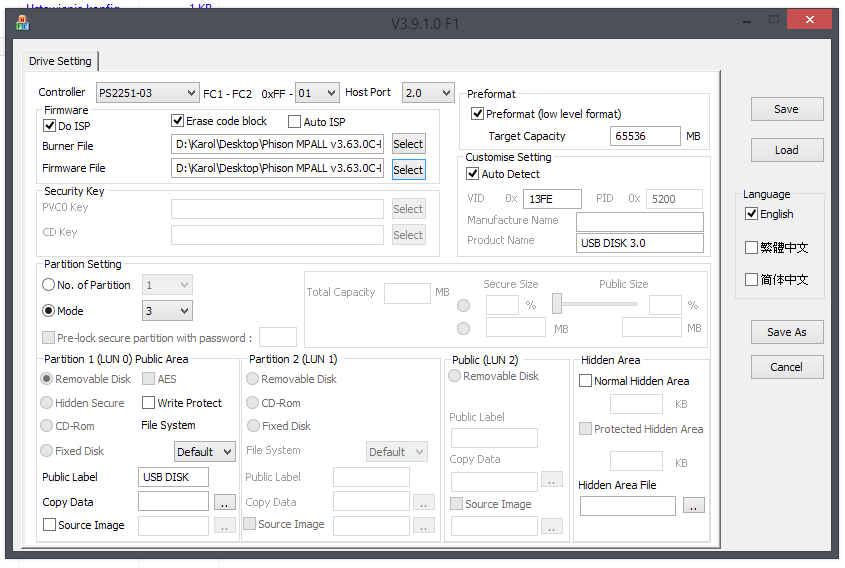The width and height of the screenshot is (845, 568).
Task: Toggle Write Protect for Partition 1
Action: click(148, 403)
